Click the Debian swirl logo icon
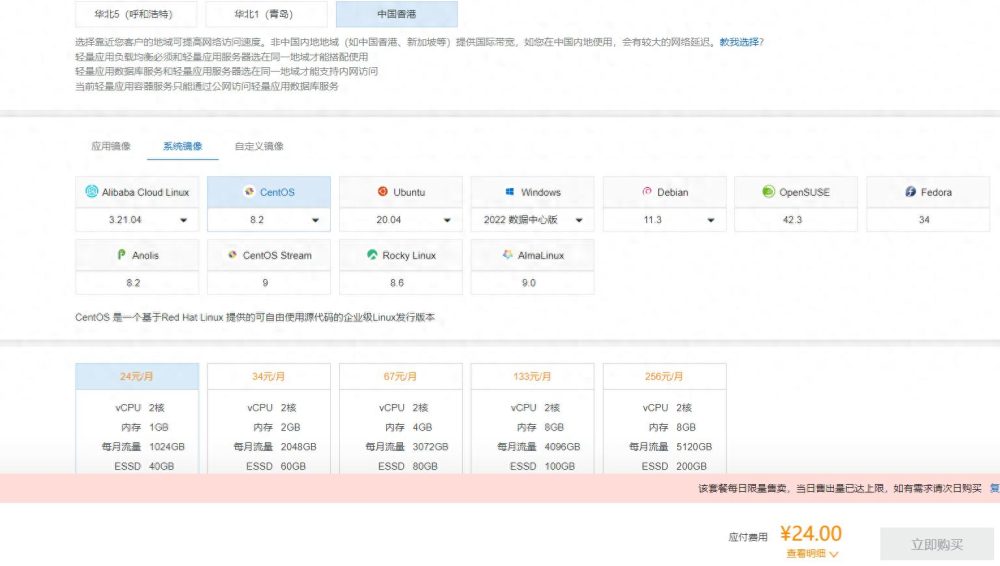 [647, 191]
